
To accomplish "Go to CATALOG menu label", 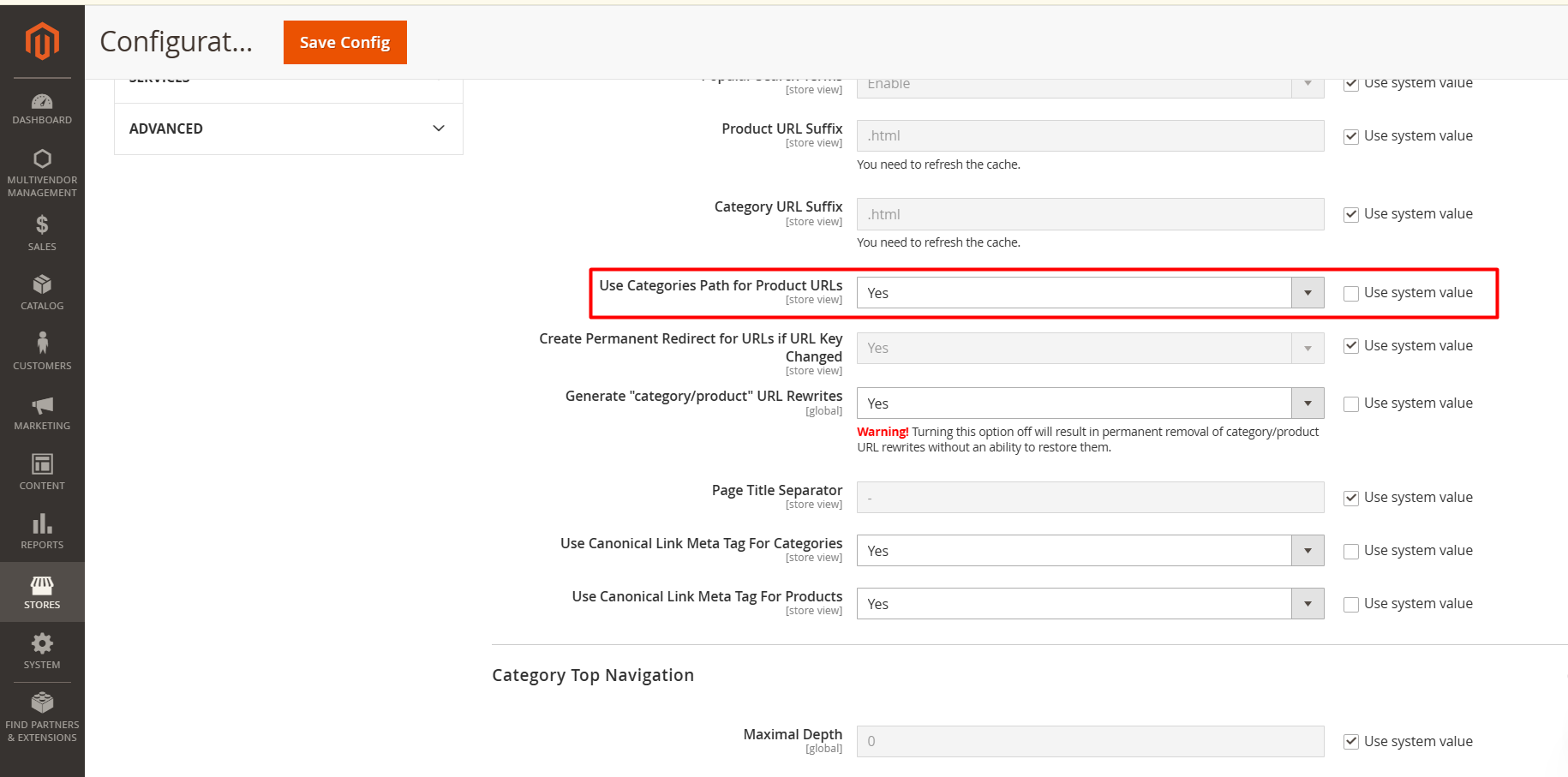I will pos(42,306).
